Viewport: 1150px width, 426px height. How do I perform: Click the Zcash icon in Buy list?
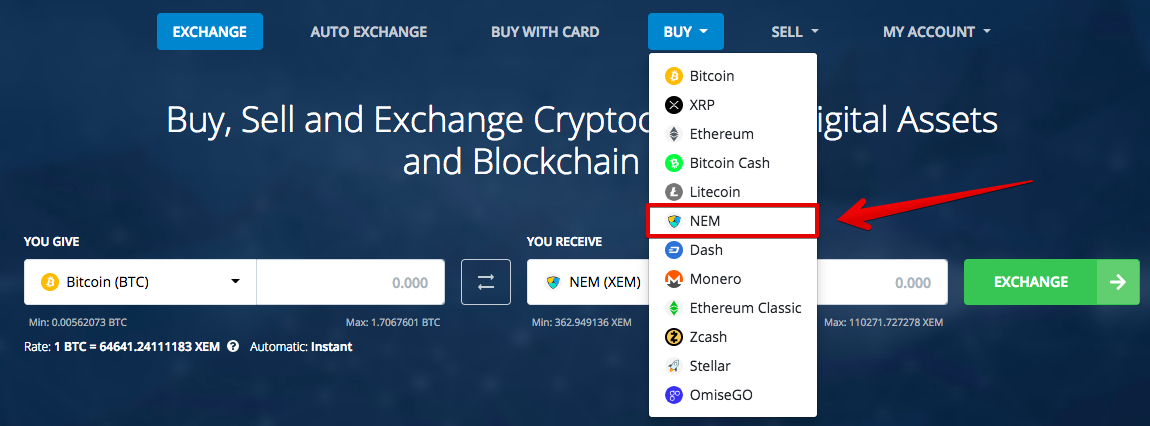673,337
